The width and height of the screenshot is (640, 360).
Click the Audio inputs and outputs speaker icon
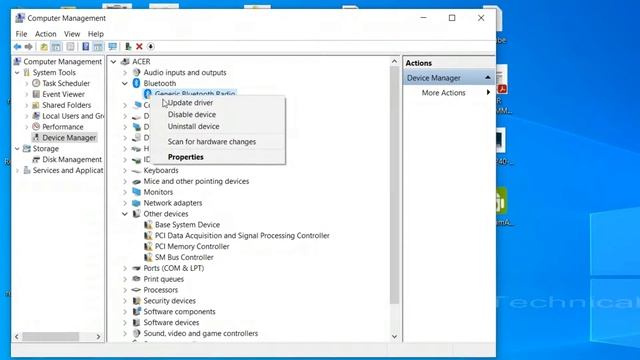(136, 72)
